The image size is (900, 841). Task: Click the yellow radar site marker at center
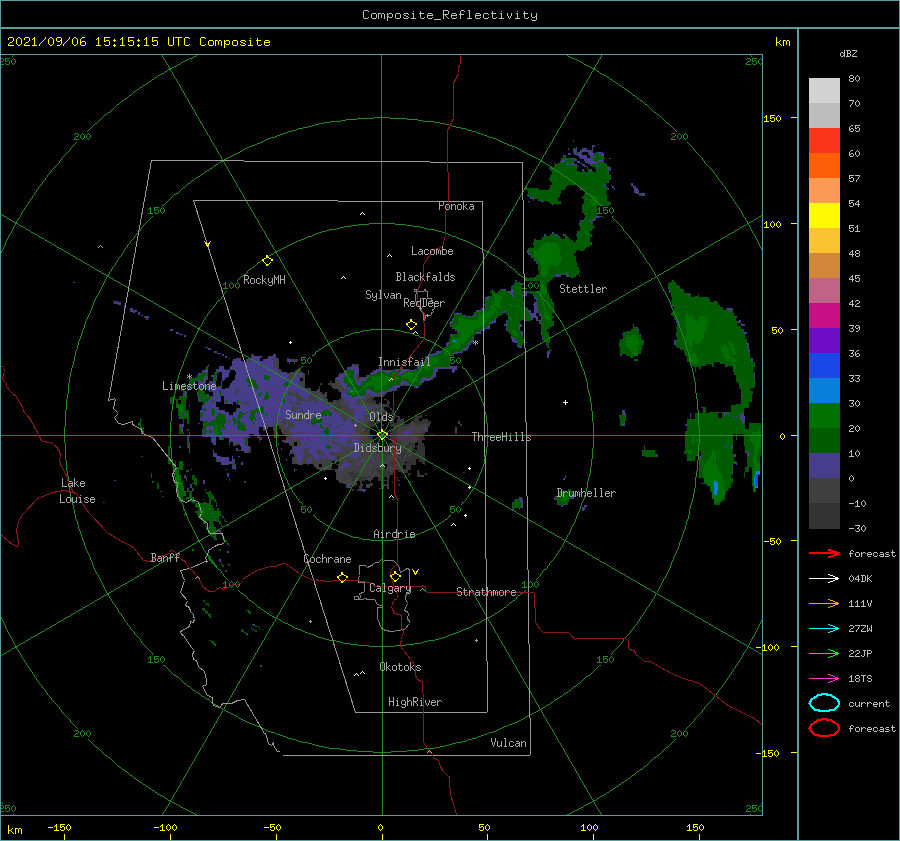[382, 435]
